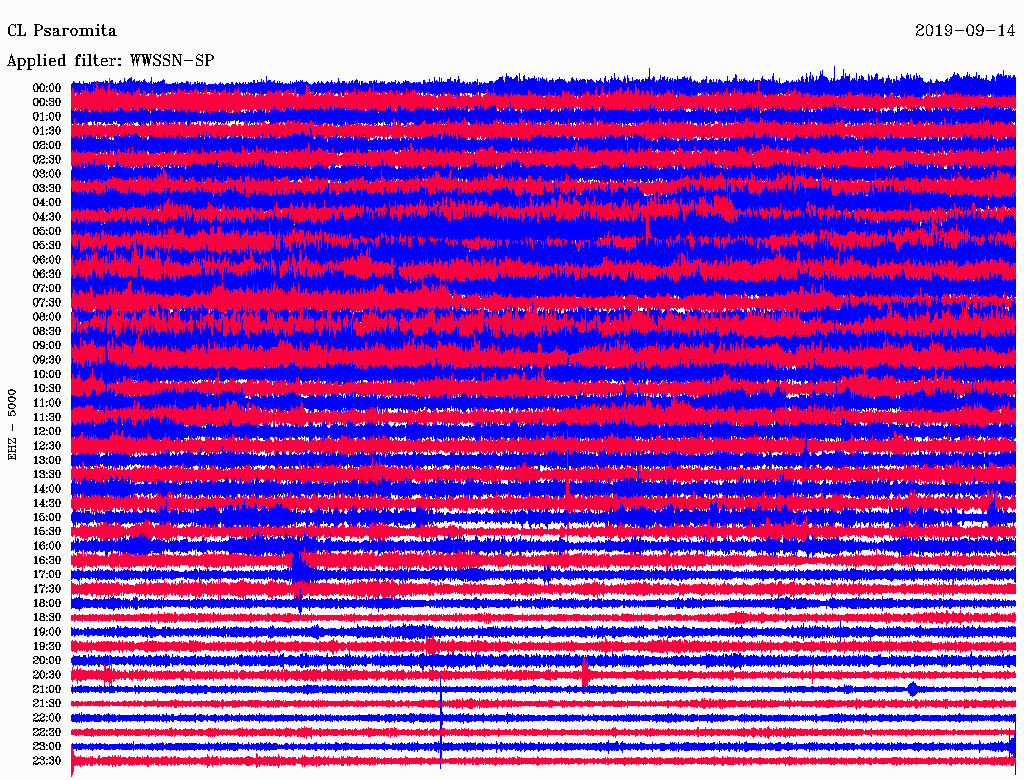
Task: Select the 15:30 time label
Action: [47, 532]
